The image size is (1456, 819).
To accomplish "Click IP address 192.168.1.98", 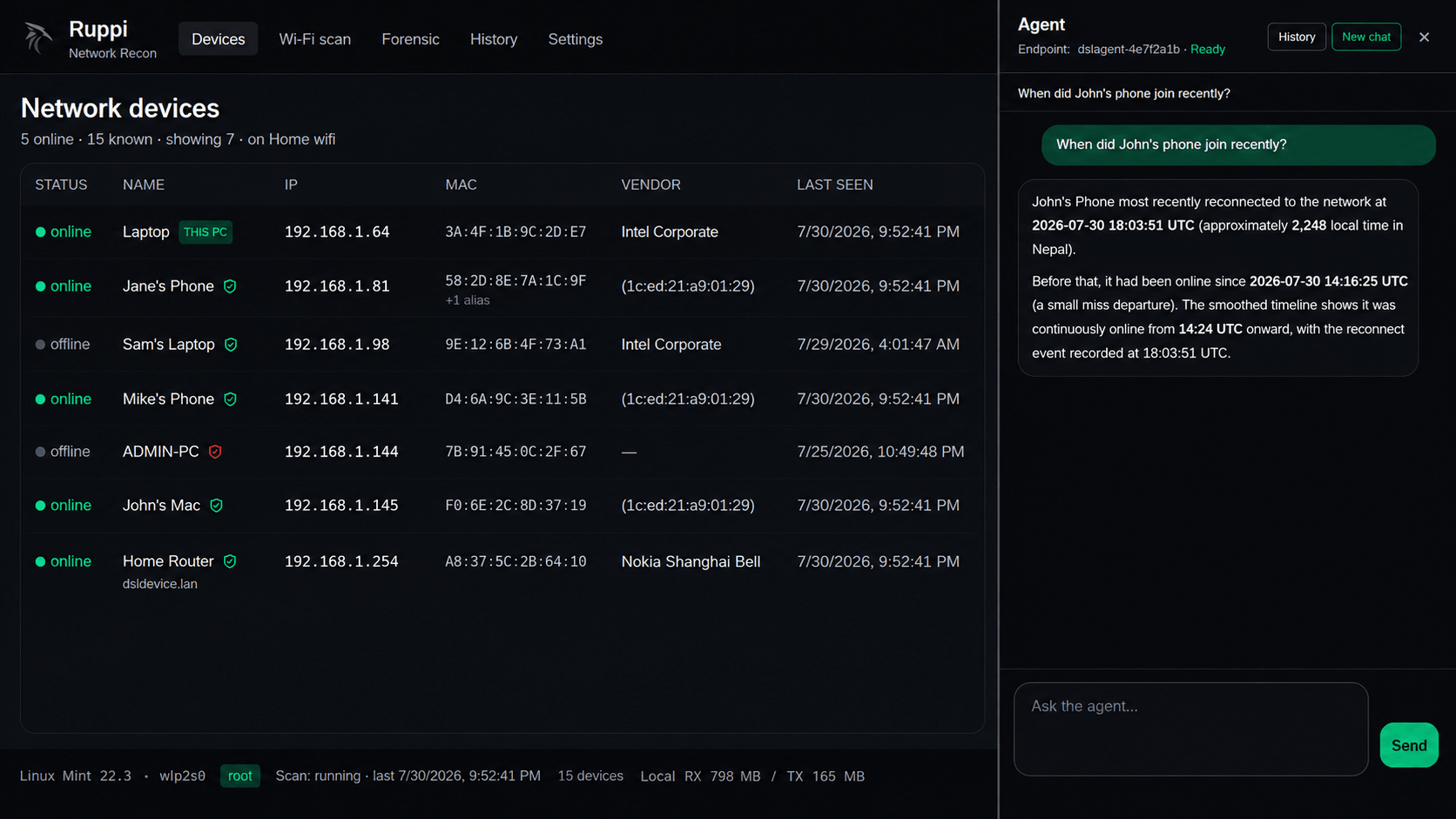I will tap(337, 345).
